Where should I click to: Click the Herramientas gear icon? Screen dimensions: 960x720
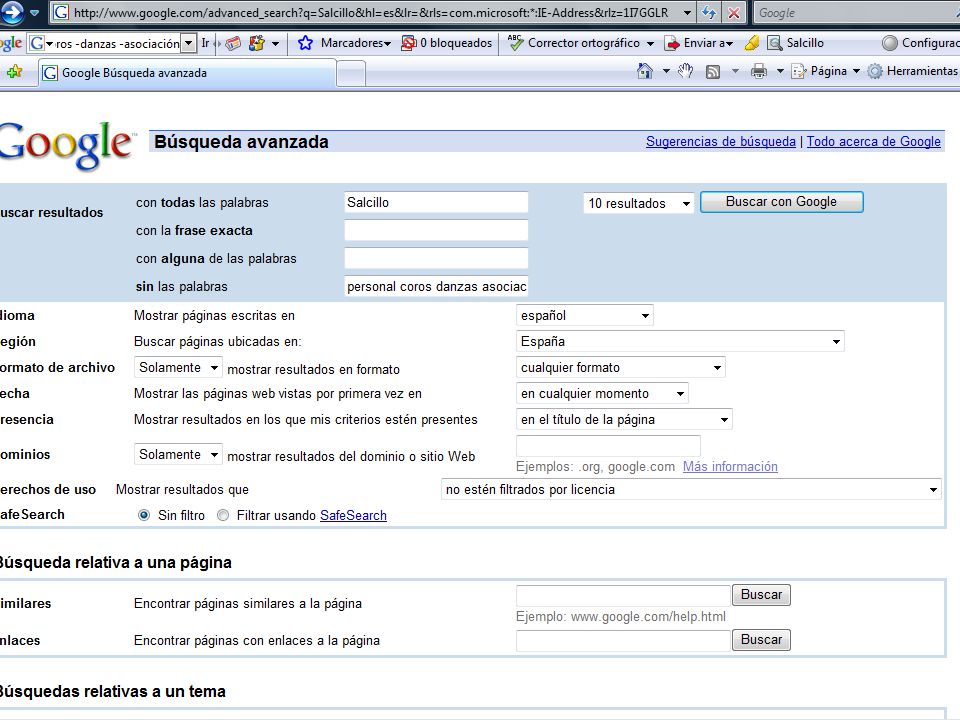point(876,72)
